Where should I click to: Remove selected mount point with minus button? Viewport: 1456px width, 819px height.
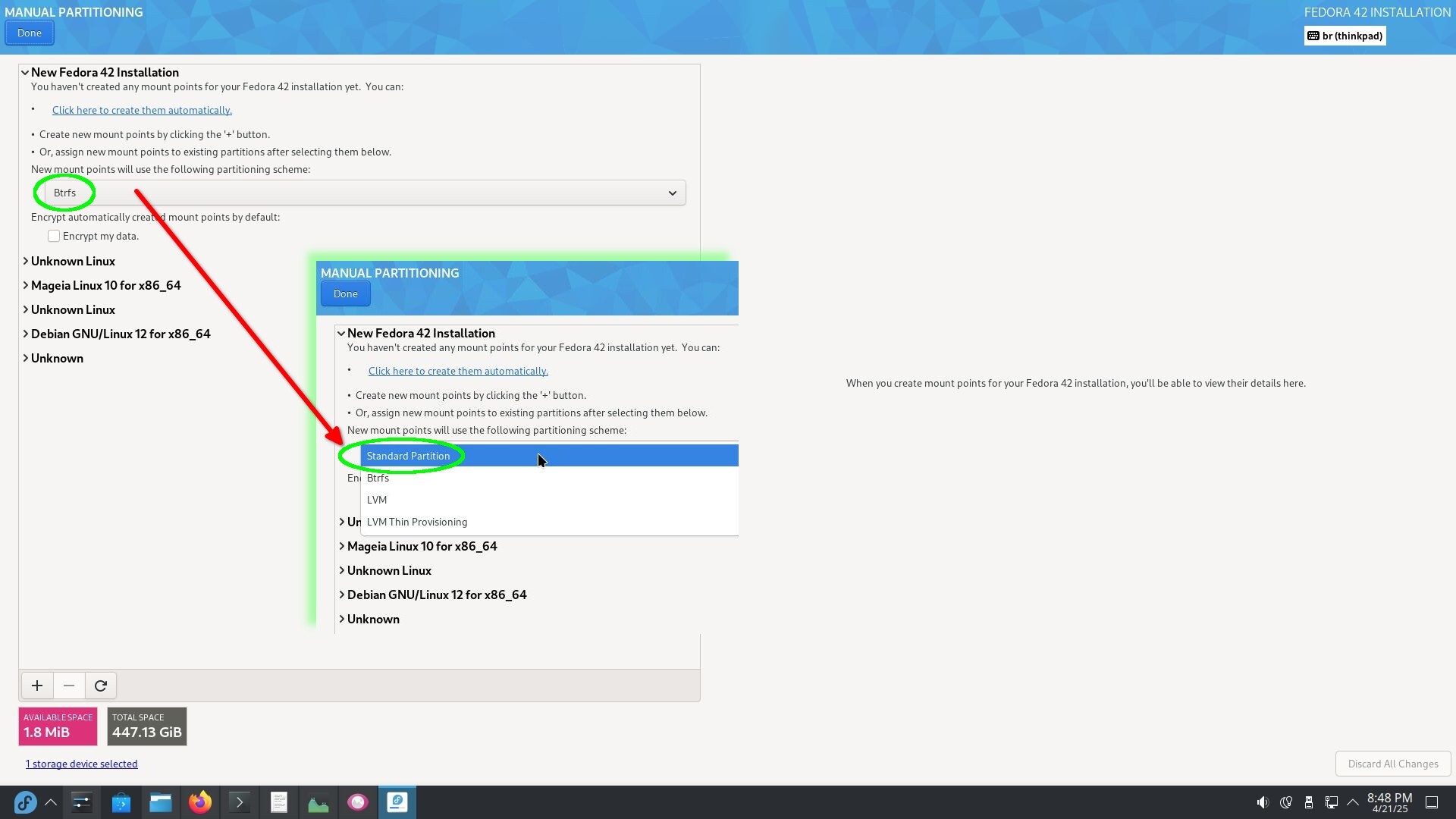(69, 686)
